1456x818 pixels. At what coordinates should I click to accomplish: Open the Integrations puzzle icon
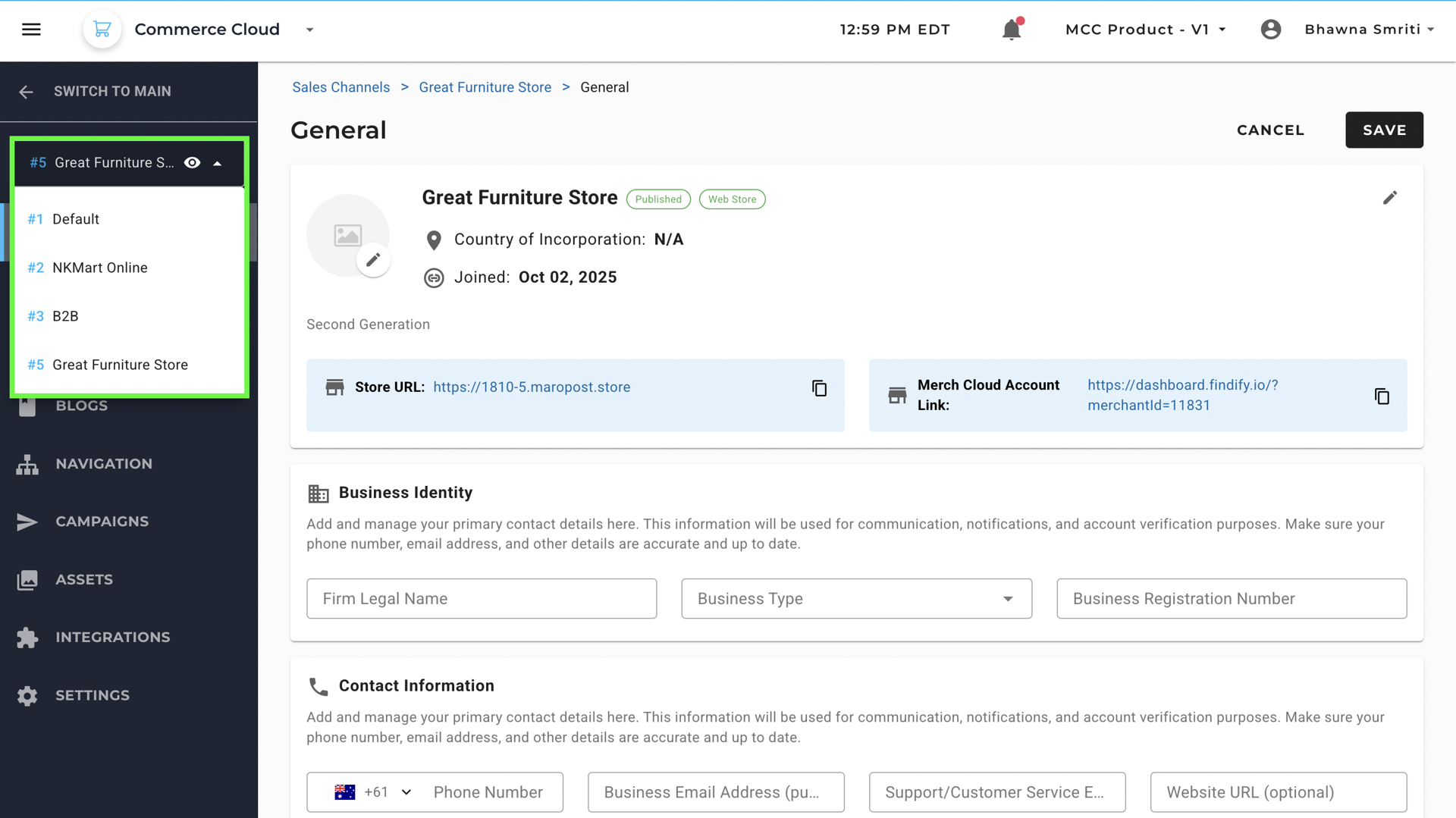pyautogui.click(x=27, y=638)
